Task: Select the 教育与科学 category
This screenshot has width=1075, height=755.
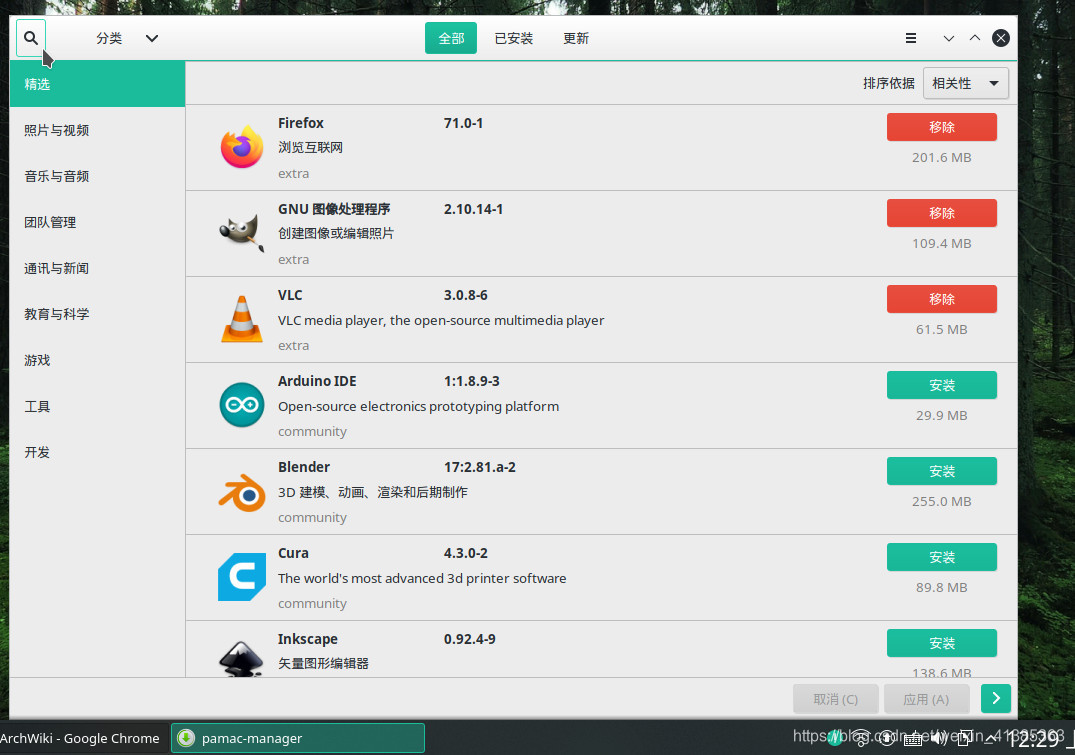Action: (x=97, y=314)
